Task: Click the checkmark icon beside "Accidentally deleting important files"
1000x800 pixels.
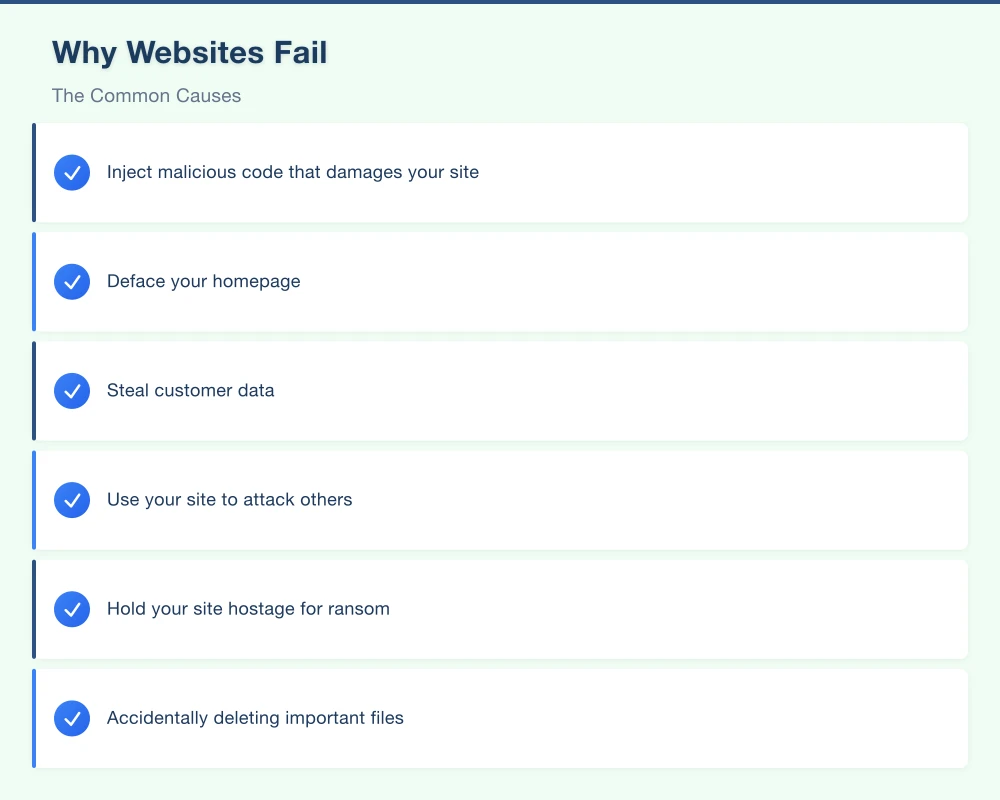Action: pos(72,718)
